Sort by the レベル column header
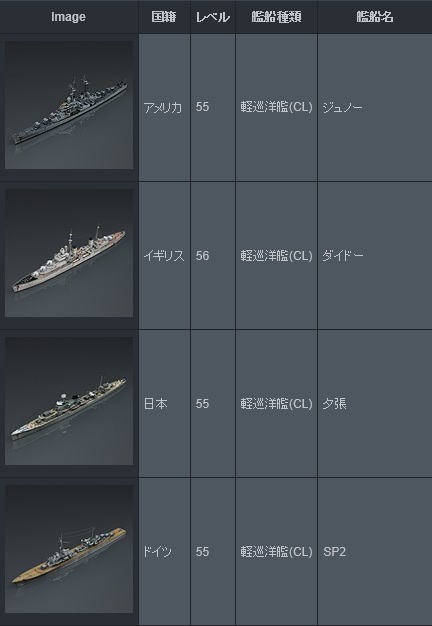Screen dimensions: 432x626 213,17
